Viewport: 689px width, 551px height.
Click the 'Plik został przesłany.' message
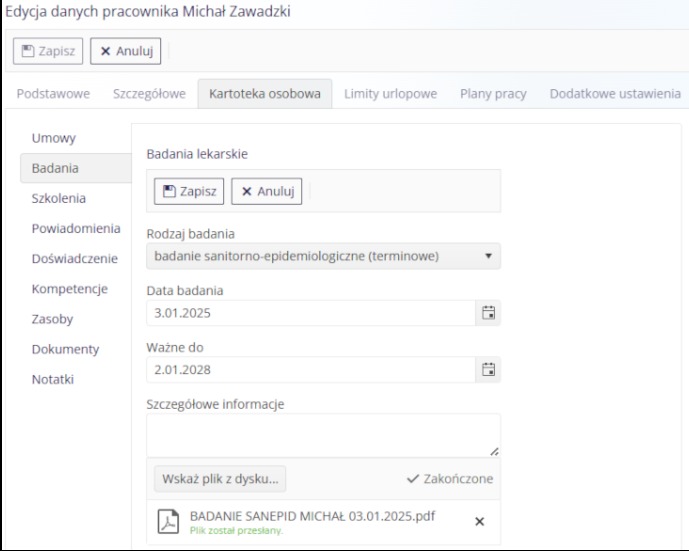coord(236,531)
